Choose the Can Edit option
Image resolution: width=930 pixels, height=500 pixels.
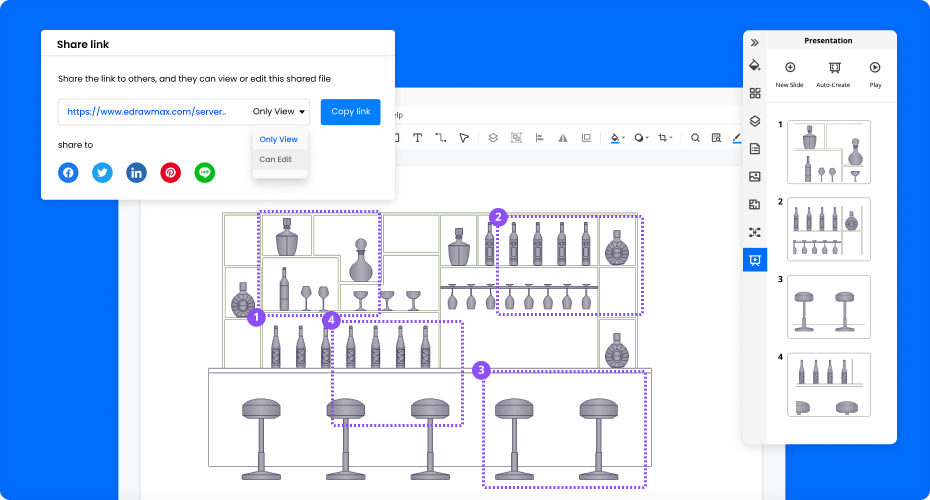click(276, 159)
